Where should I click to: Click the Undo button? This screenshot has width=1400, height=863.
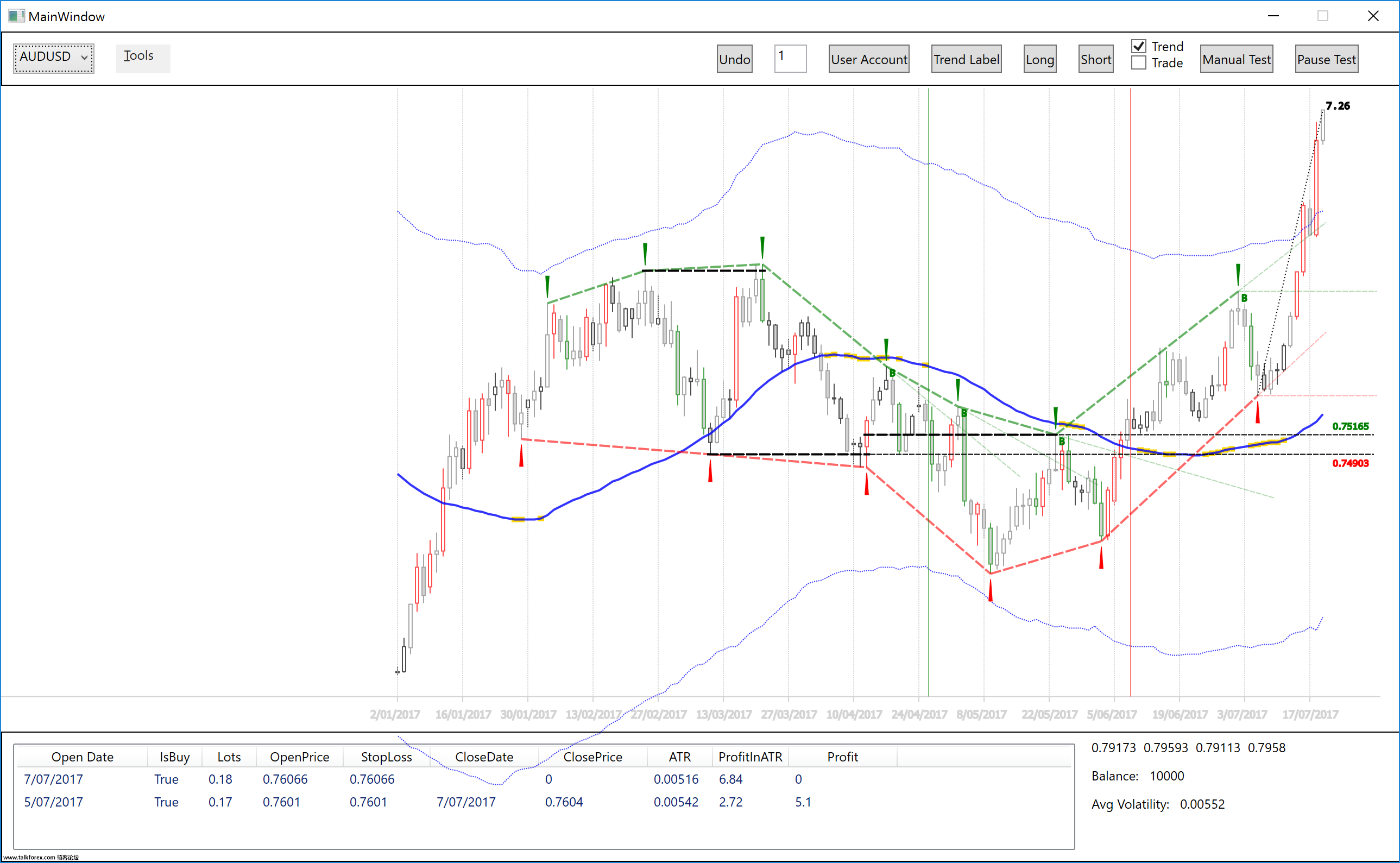point(734,59)
